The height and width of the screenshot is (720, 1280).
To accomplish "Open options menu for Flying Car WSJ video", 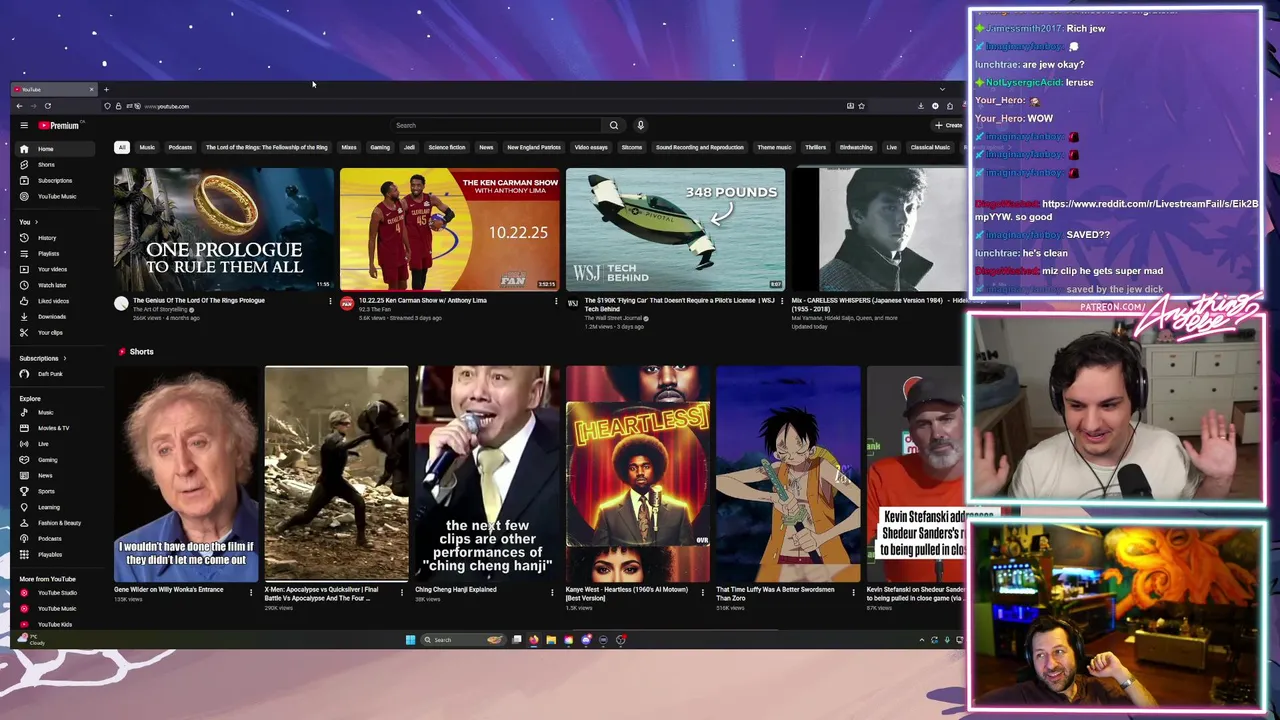I will [x=782, y=301].
